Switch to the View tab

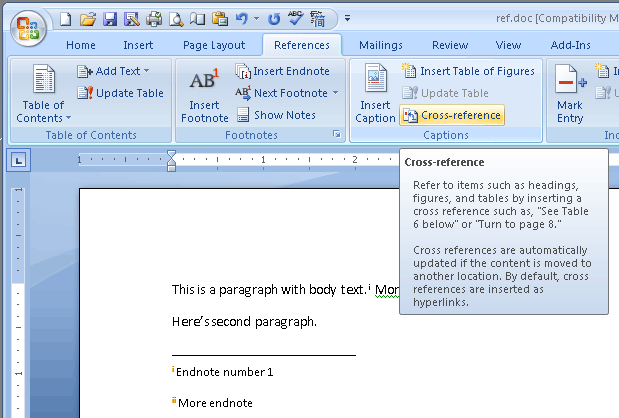pyautogui.click(x=508, y=45)
